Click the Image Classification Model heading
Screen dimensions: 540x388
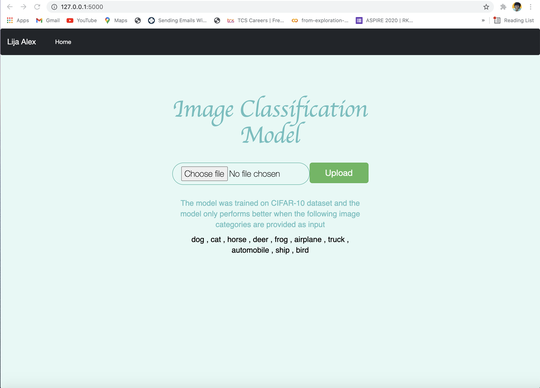(270, 120)
